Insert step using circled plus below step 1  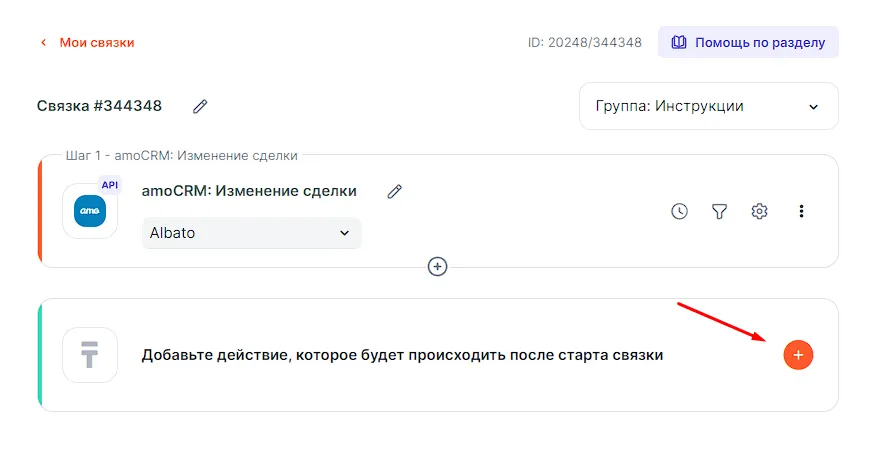click(x=437, y=267)
